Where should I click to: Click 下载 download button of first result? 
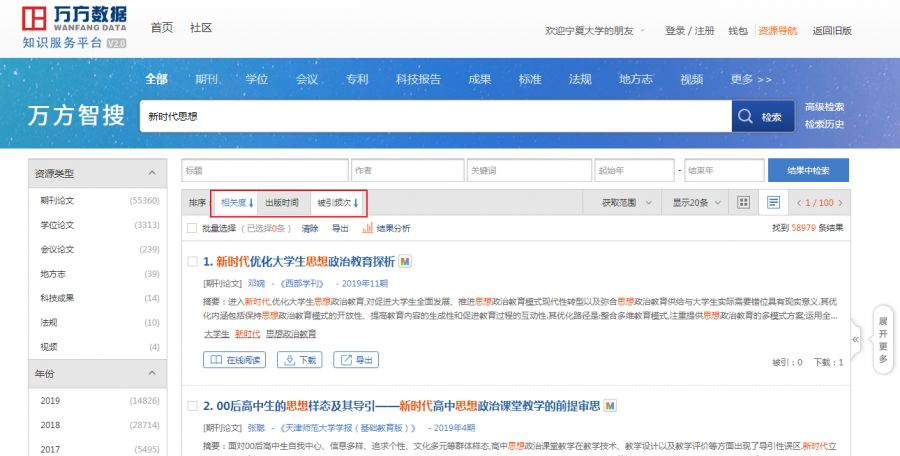click(x=300, y=359)
